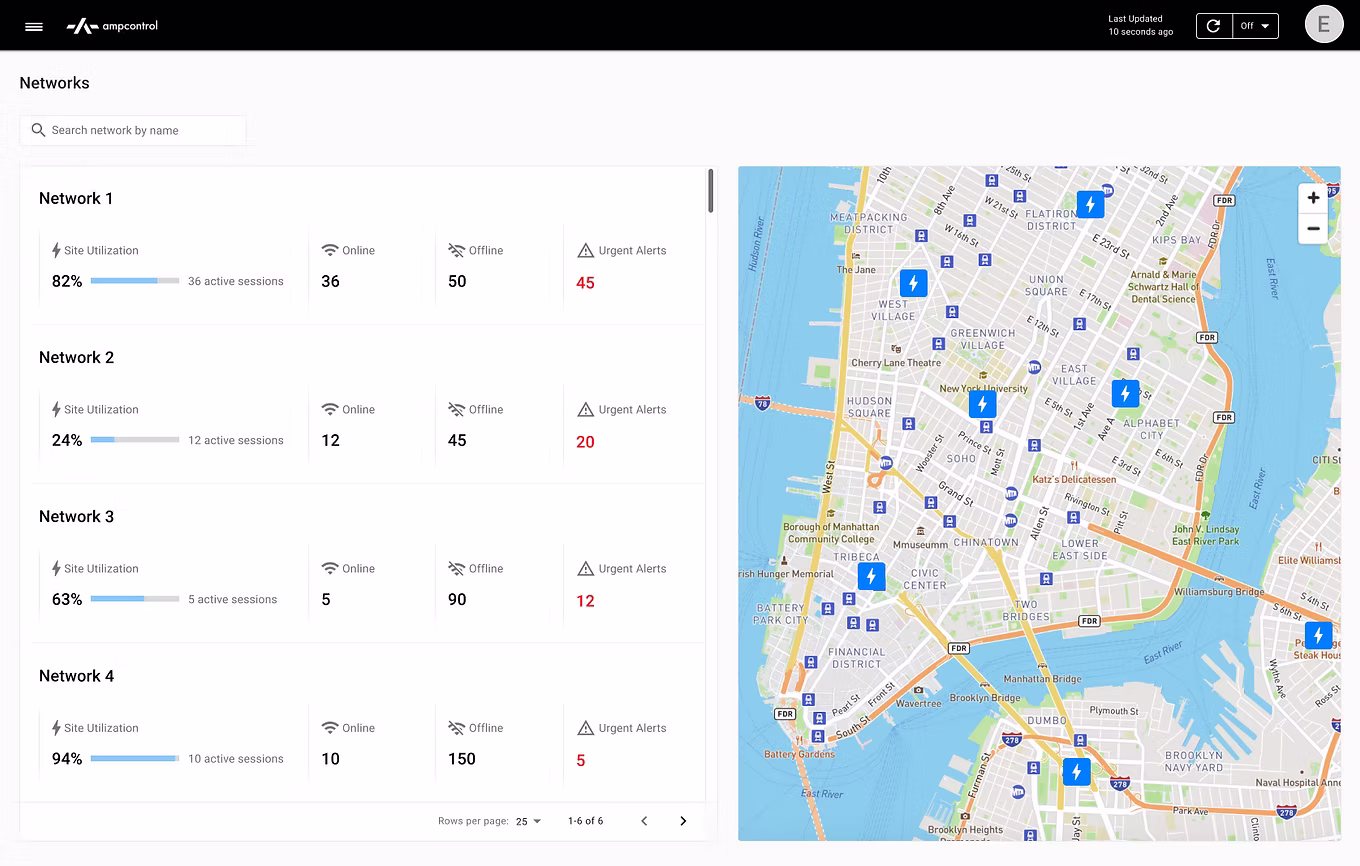Go to the previous page of networks
Viewport: 1360px width, 866px height.
(x=644, y=821)
